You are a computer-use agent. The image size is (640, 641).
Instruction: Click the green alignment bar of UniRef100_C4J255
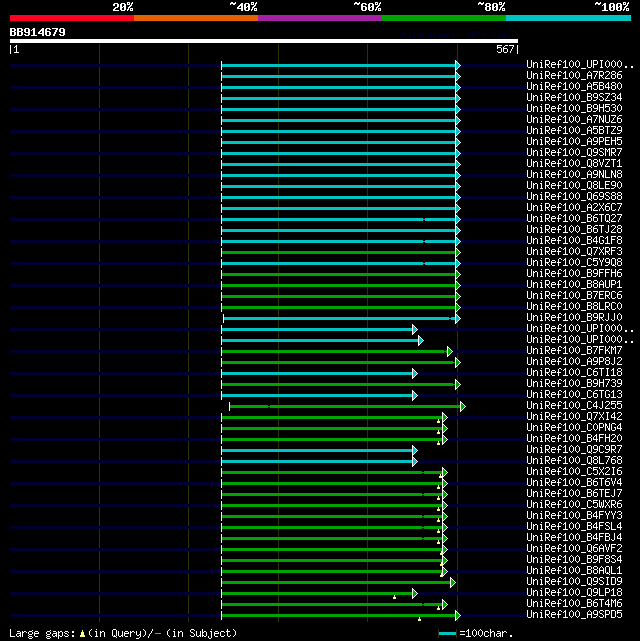[x=345, y=406]
